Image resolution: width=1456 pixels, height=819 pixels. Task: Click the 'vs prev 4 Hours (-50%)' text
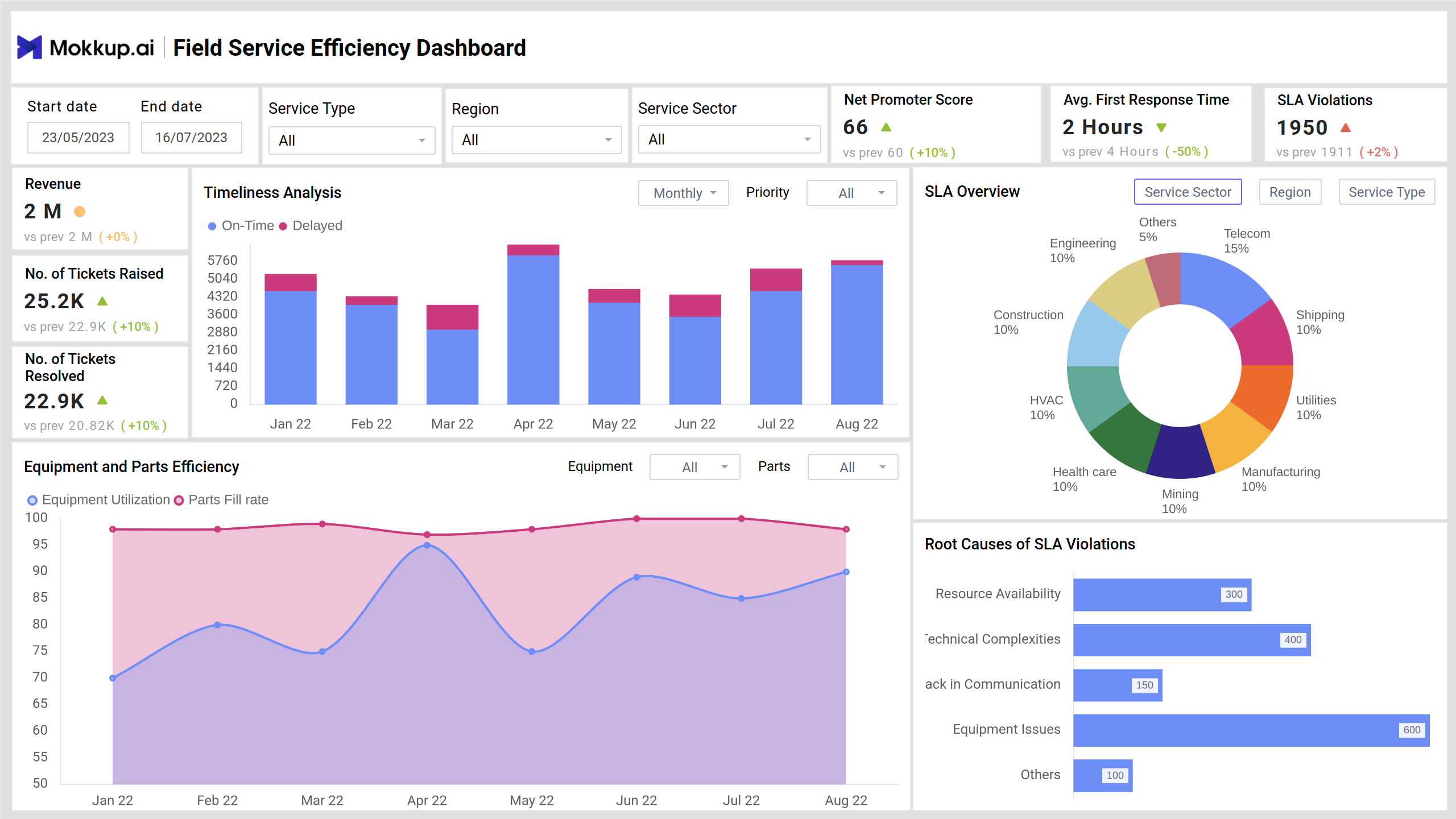tap(1135, 152)
